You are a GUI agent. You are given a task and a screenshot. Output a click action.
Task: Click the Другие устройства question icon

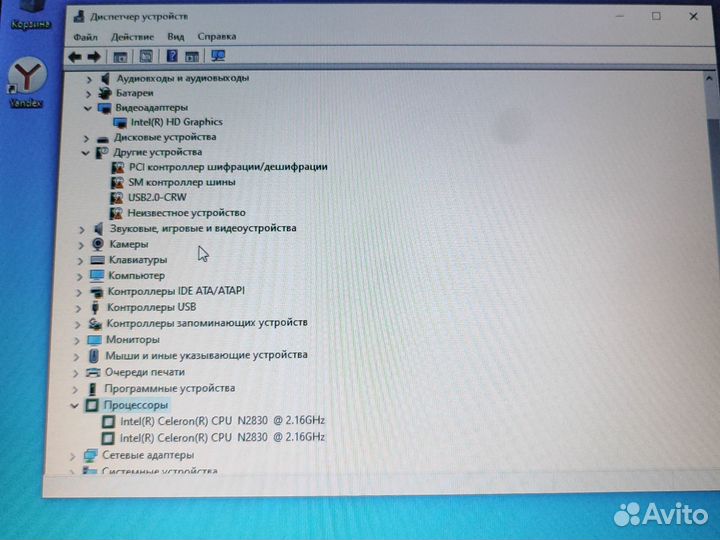pos(101,152)
